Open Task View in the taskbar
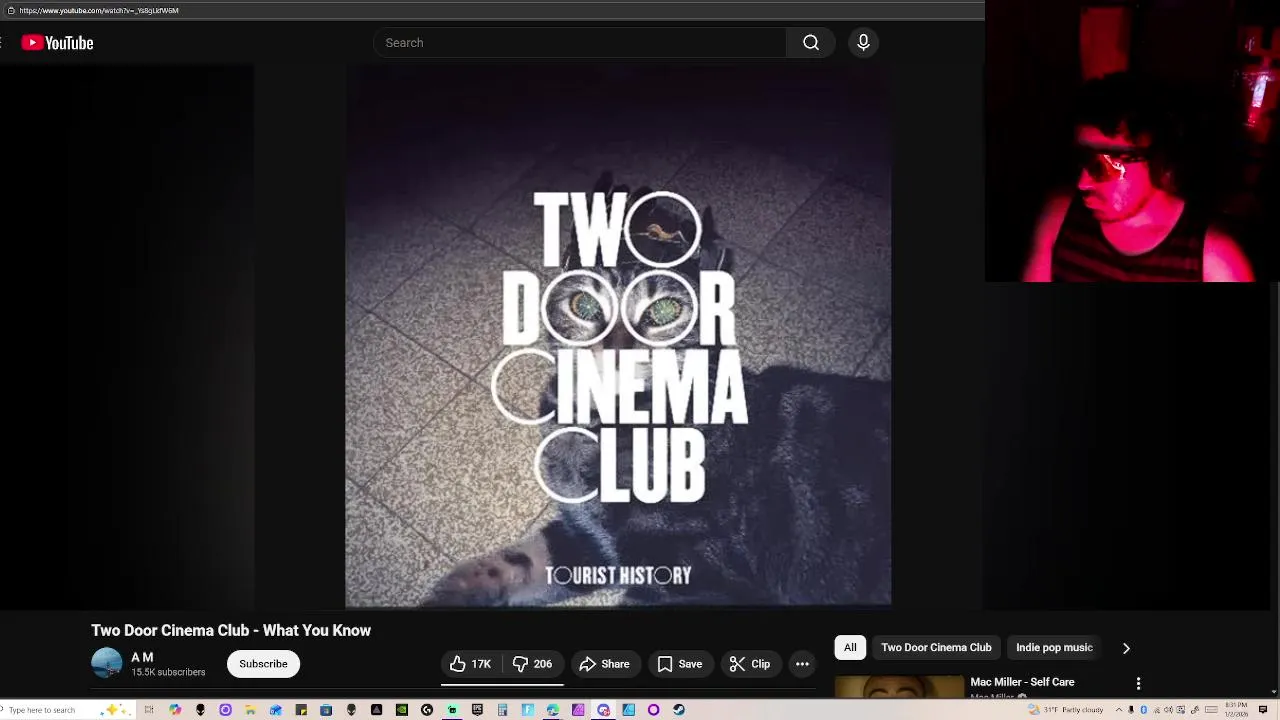Viewport: 1280px width, 720px height. point(149,710)
